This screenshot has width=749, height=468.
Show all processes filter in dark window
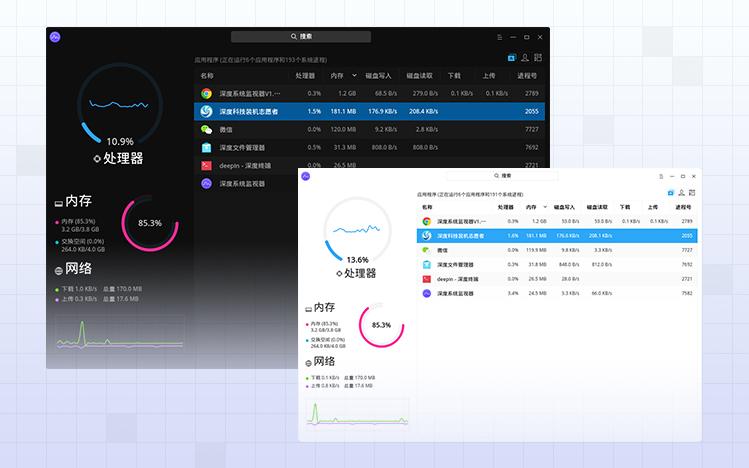[538, 58]
